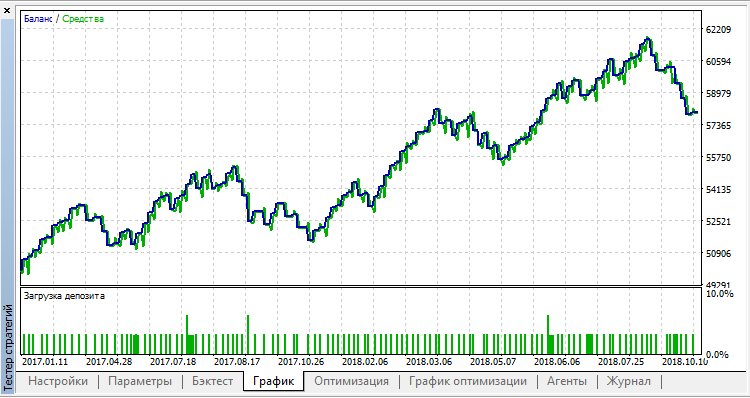Click the 2018.05.07 date label
750x398 pixels.
pyautogui.click(x=493, y=361)
